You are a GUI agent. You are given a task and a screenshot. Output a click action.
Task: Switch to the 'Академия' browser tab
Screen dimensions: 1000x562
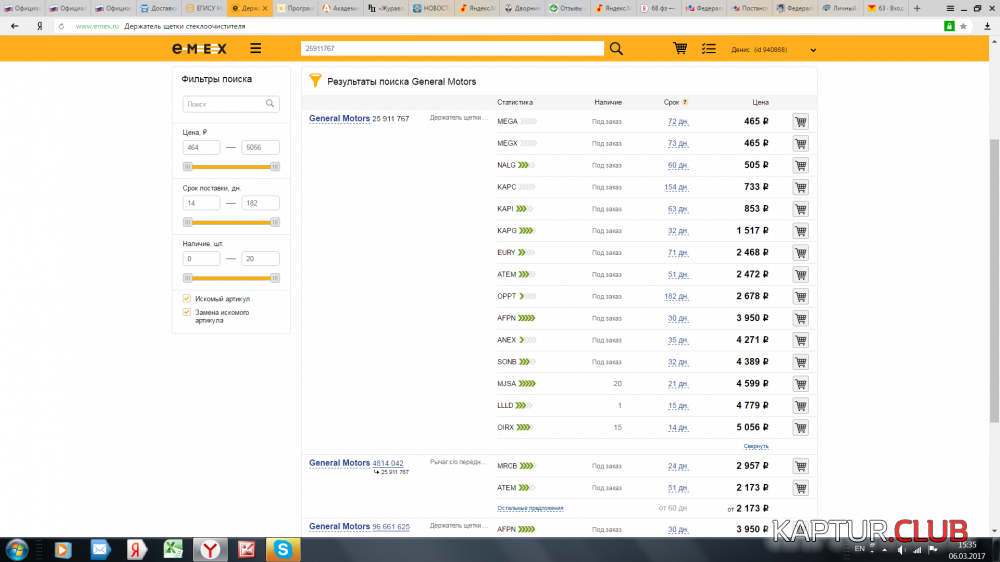pos(341,8)
